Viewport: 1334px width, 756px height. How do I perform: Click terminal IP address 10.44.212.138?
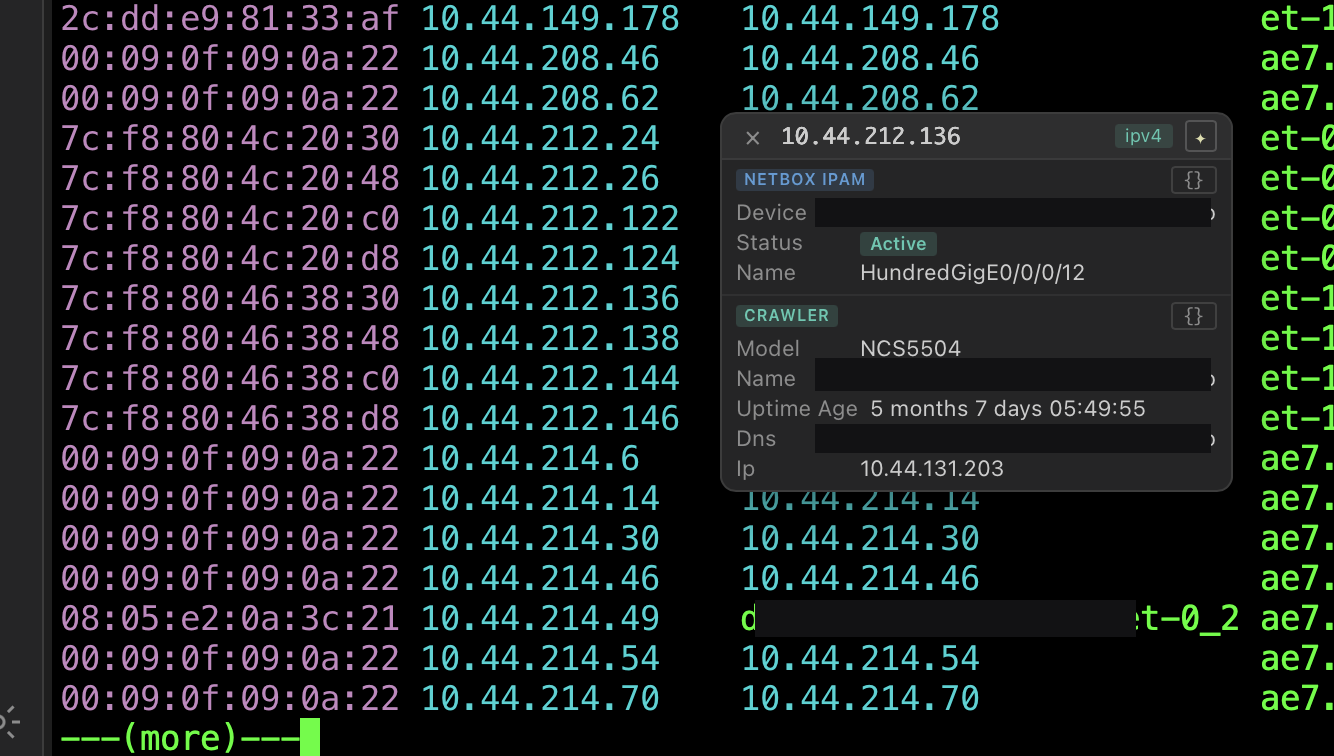pyautogui.click(x=550, y=338)
